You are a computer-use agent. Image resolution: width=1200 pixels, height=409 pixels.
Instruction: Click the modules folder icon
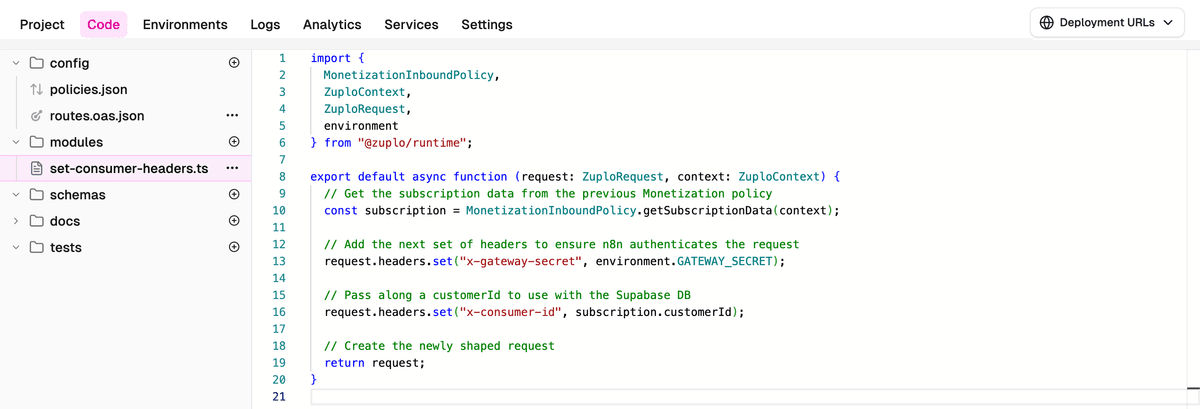(x=36, y=142)
